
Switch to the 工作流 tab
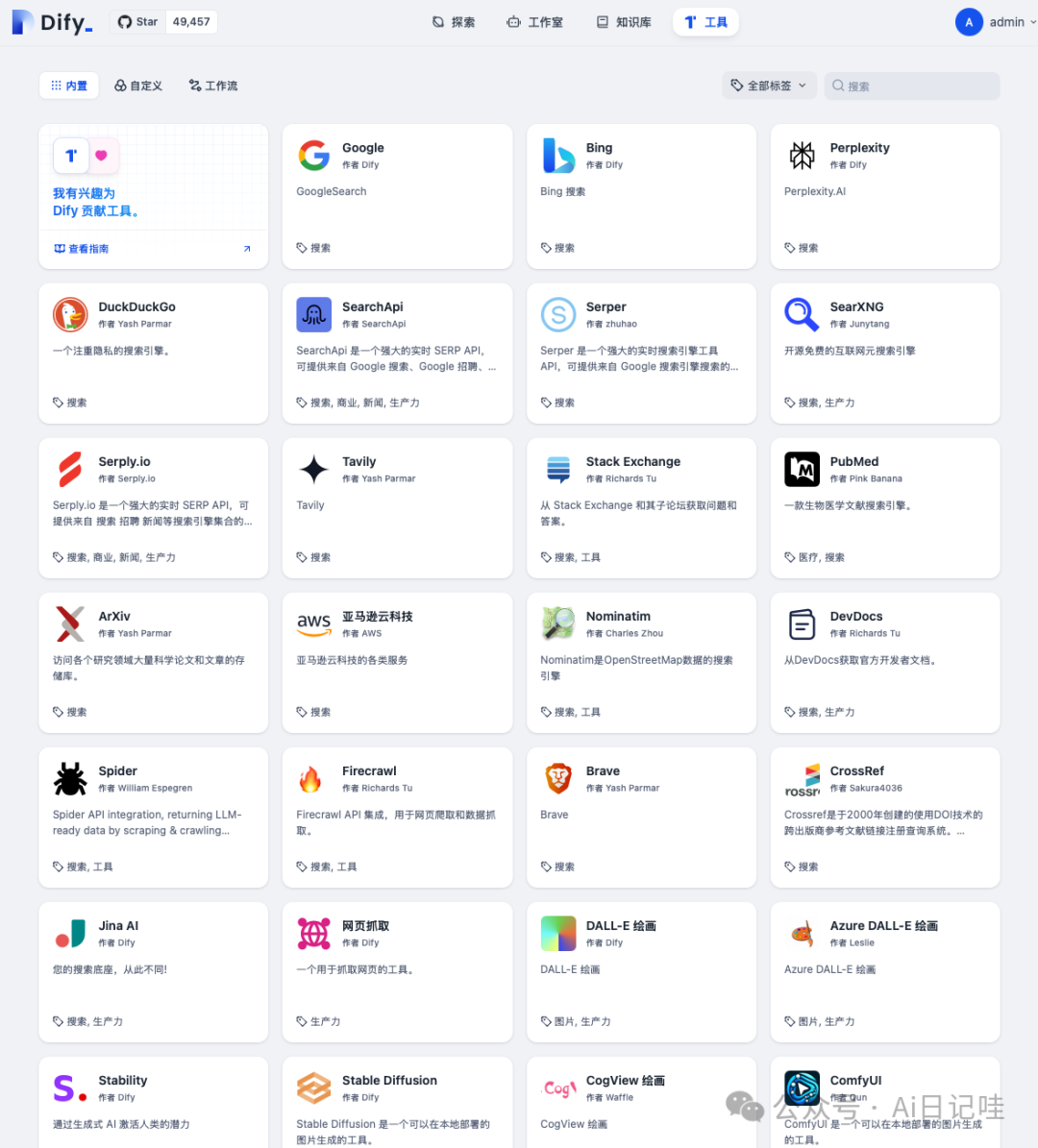pyautogui.click(x=213, y=85)
